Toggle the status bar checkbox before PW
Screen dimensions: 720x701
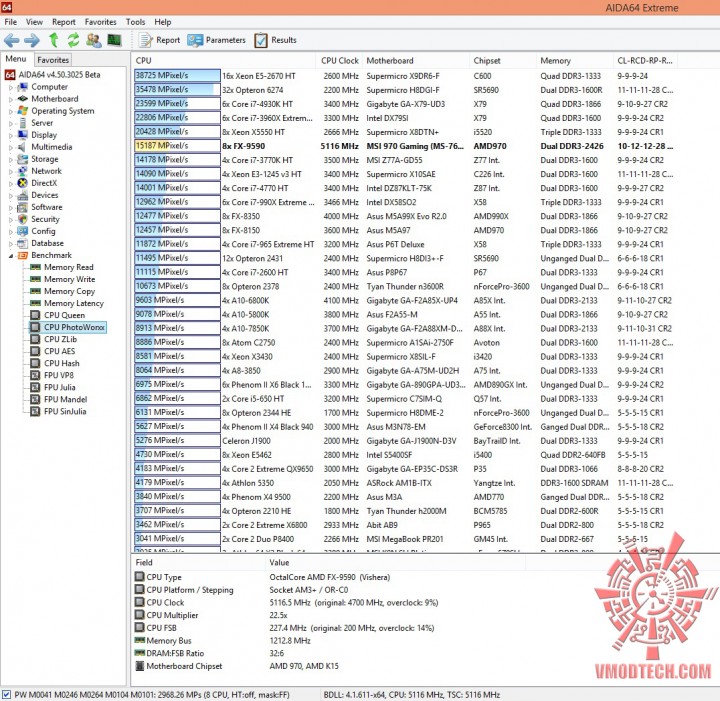6,695
